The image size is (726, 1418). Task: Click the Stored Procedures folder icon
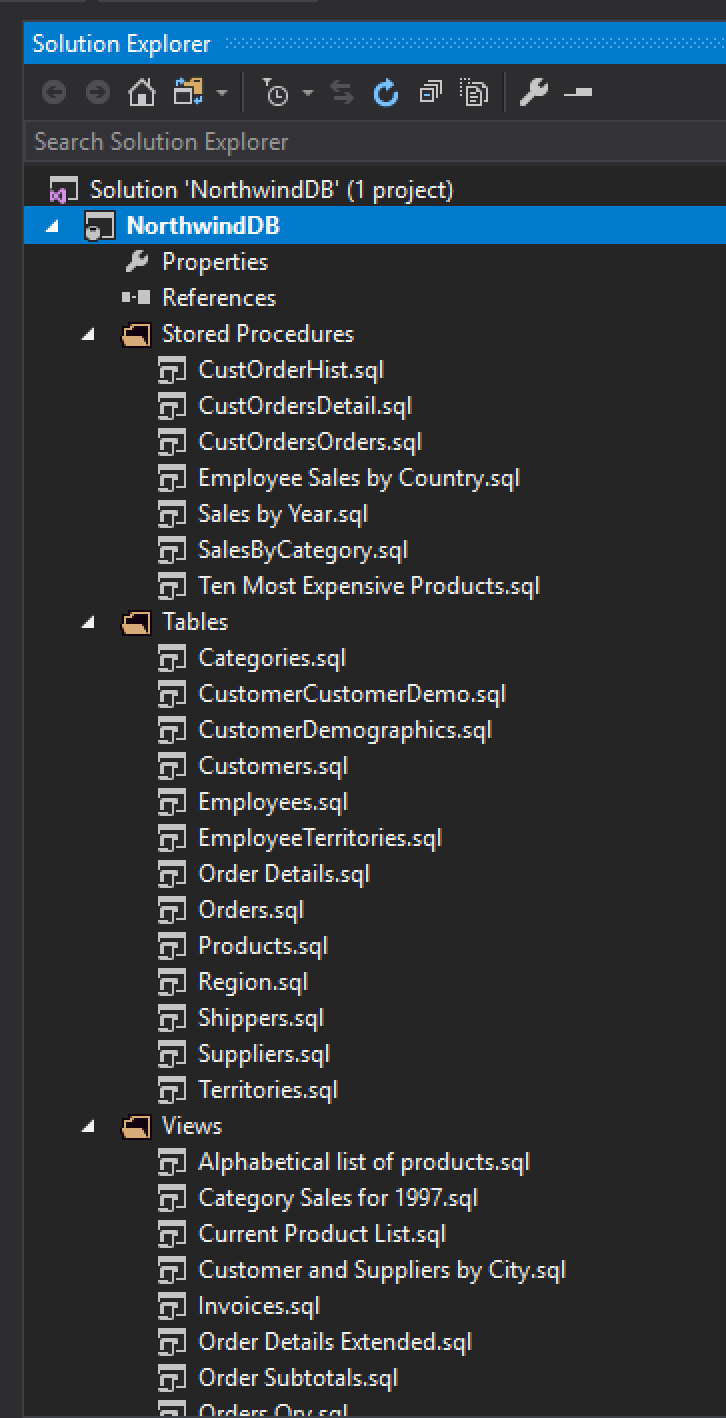click(x=136, y=334)
